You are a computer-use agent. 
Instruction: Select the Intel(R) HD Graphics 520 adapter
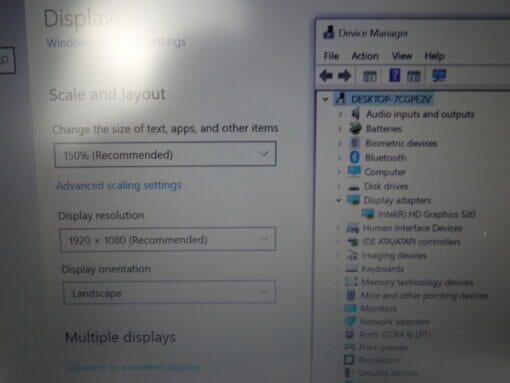[419, 214]
